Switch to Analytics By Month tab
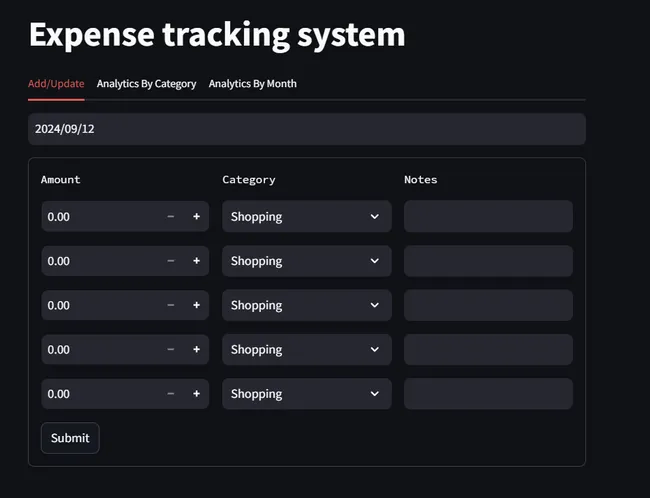The height and width of the screenshot is (498, 650). click(252, 84)
